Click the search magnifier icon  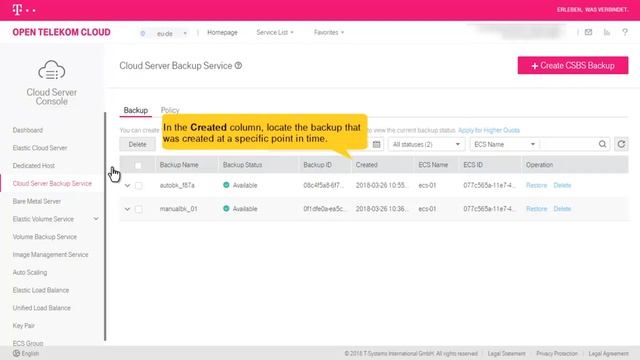click(x=602, y=144)
